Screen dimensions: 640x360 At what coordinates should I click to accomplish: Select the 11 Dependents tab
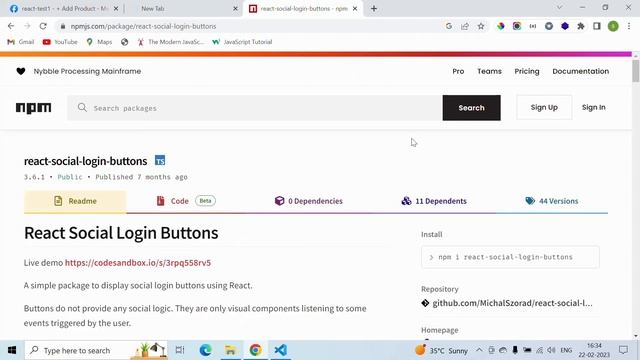tap(434, 201)
